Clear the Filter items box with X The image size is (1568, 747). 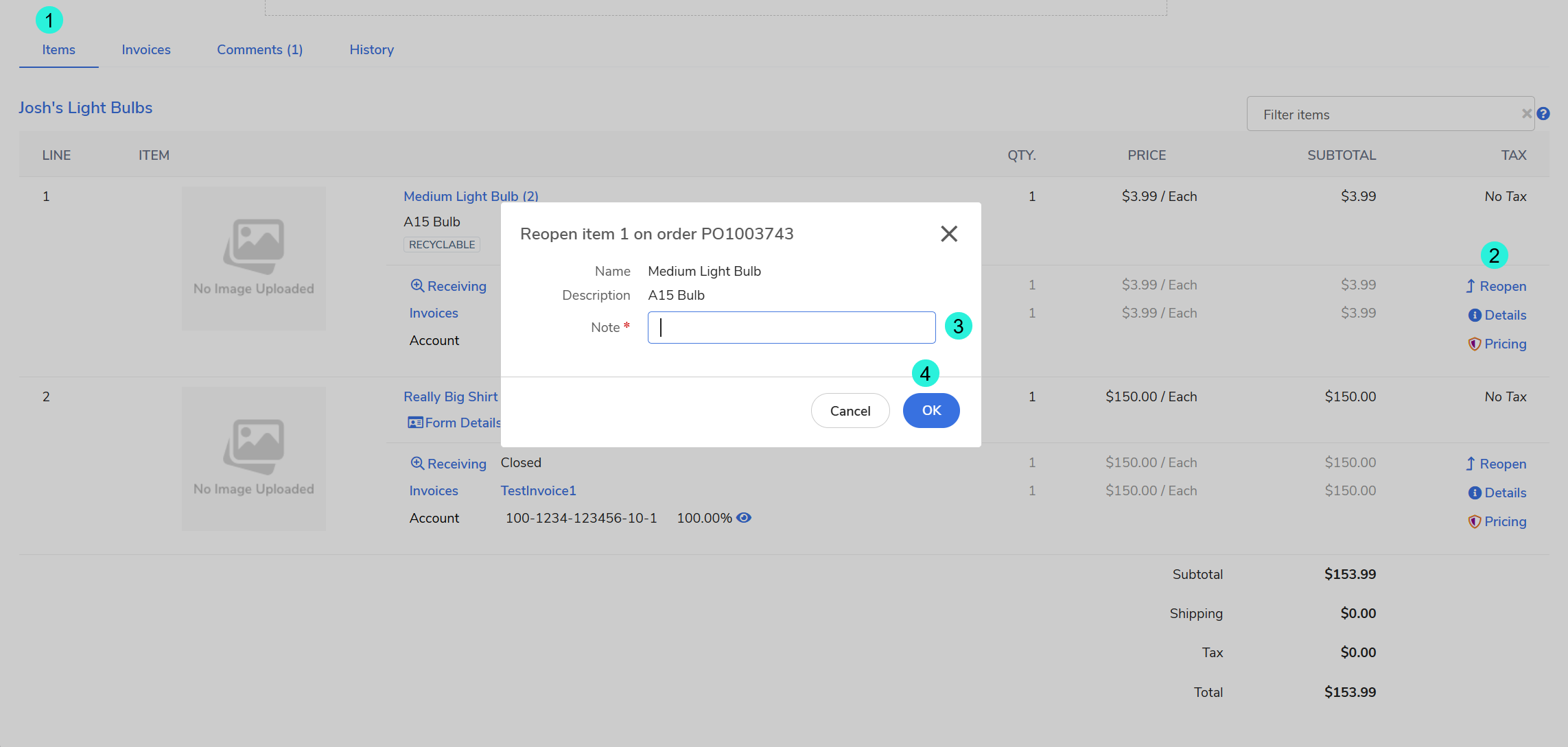(x=1527, y=114)
